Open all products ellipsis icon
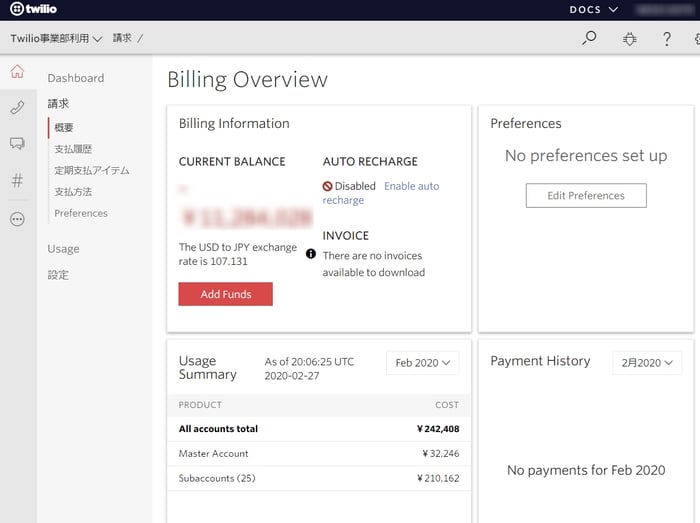700x523 pixels. point(17,219)
